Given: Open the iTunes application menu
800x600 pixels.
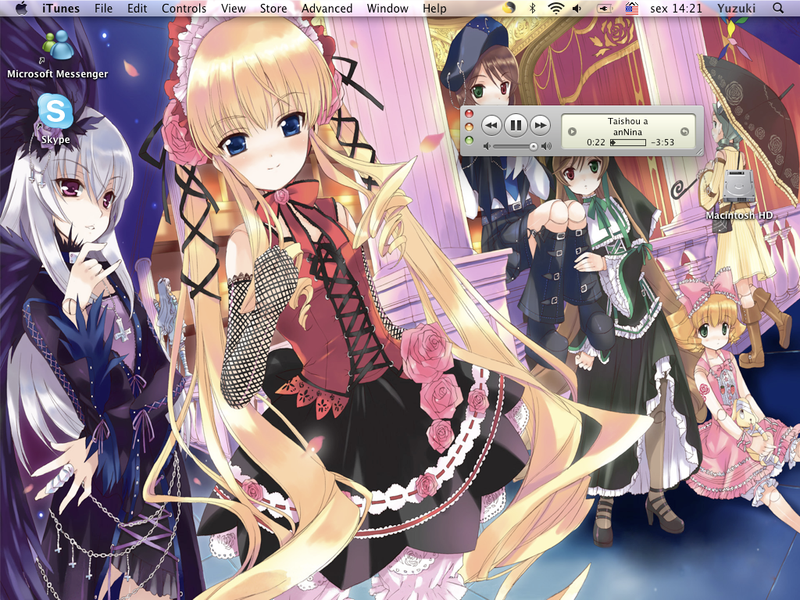Looking at the screenshot, I should point(60,8).
